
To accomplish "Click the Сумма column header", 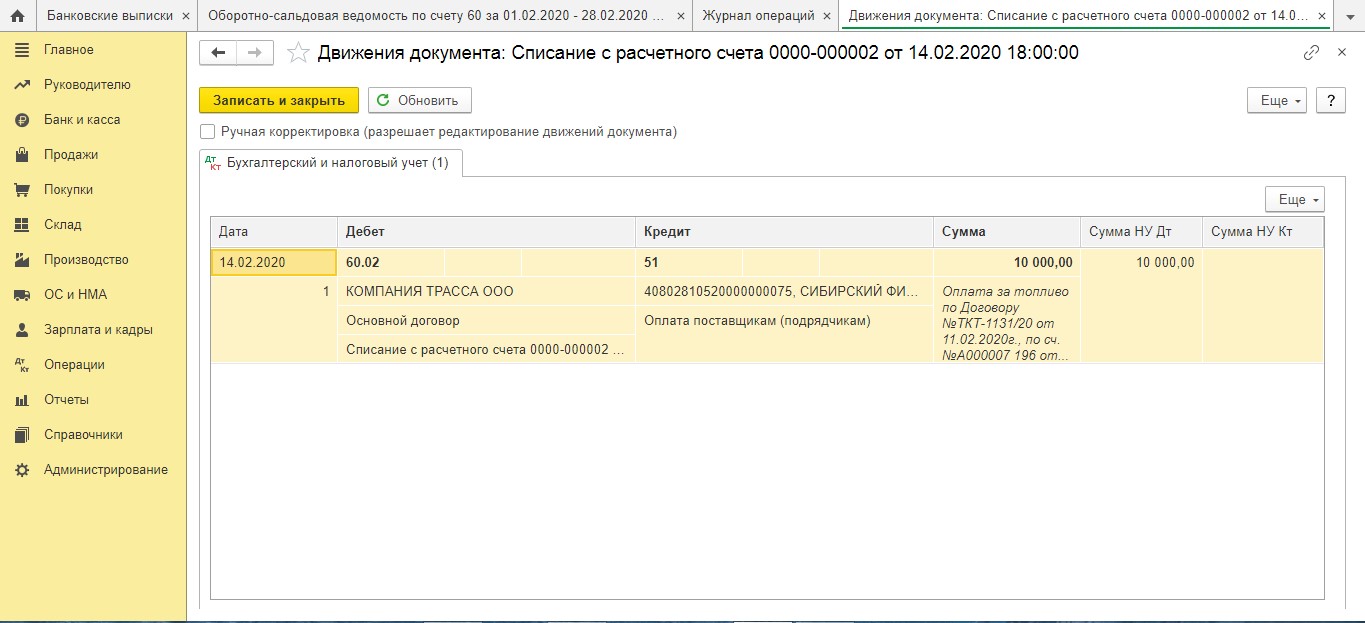I will (1007, 232).
